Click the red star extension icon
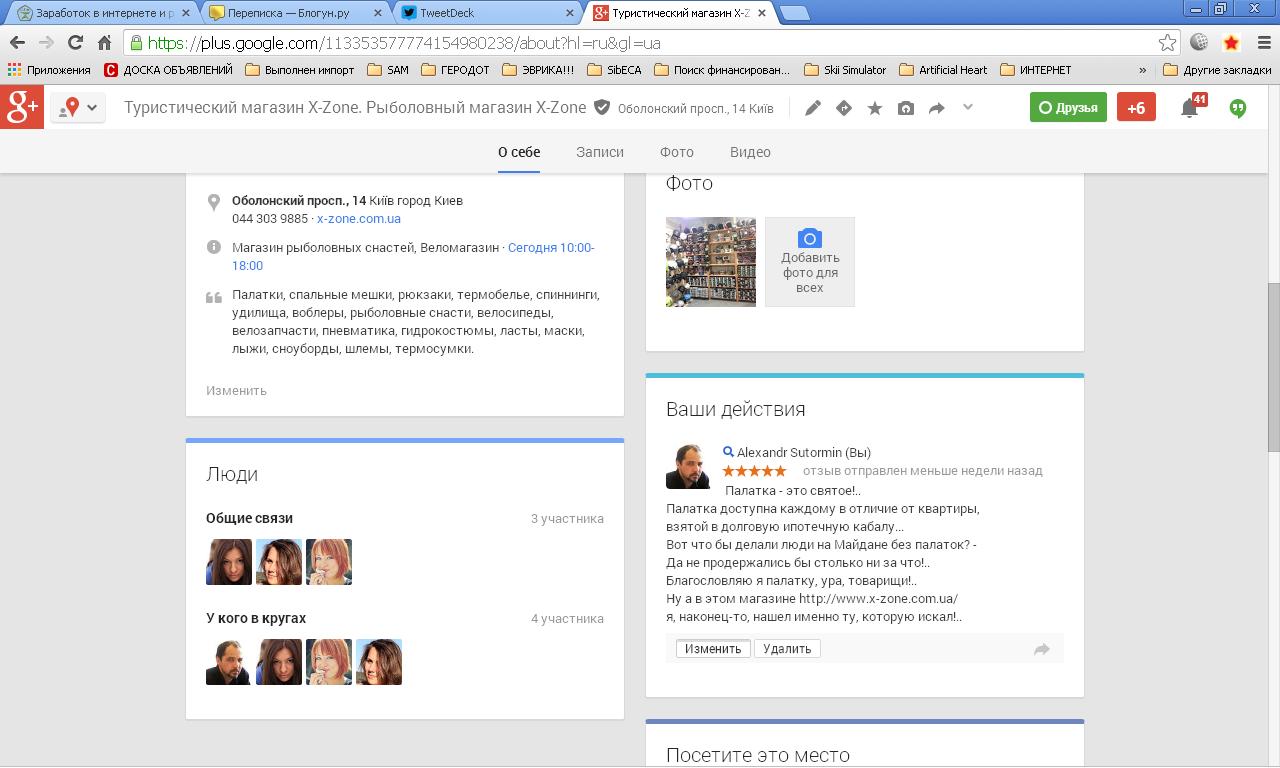The image size is (1280, 768). click(x=1232, y=42)
